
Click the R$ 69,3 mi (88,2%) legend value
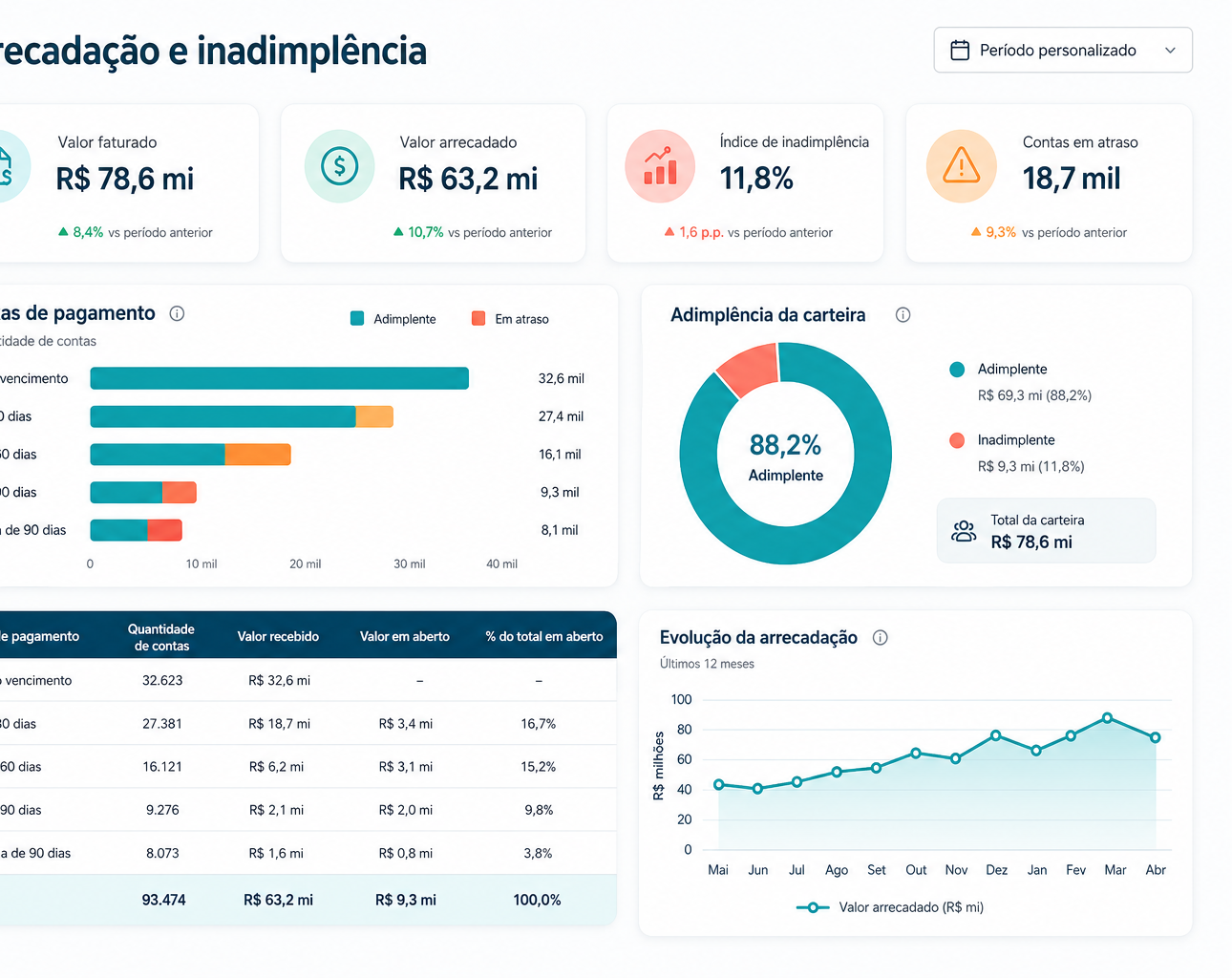(x=1034, y=395)
